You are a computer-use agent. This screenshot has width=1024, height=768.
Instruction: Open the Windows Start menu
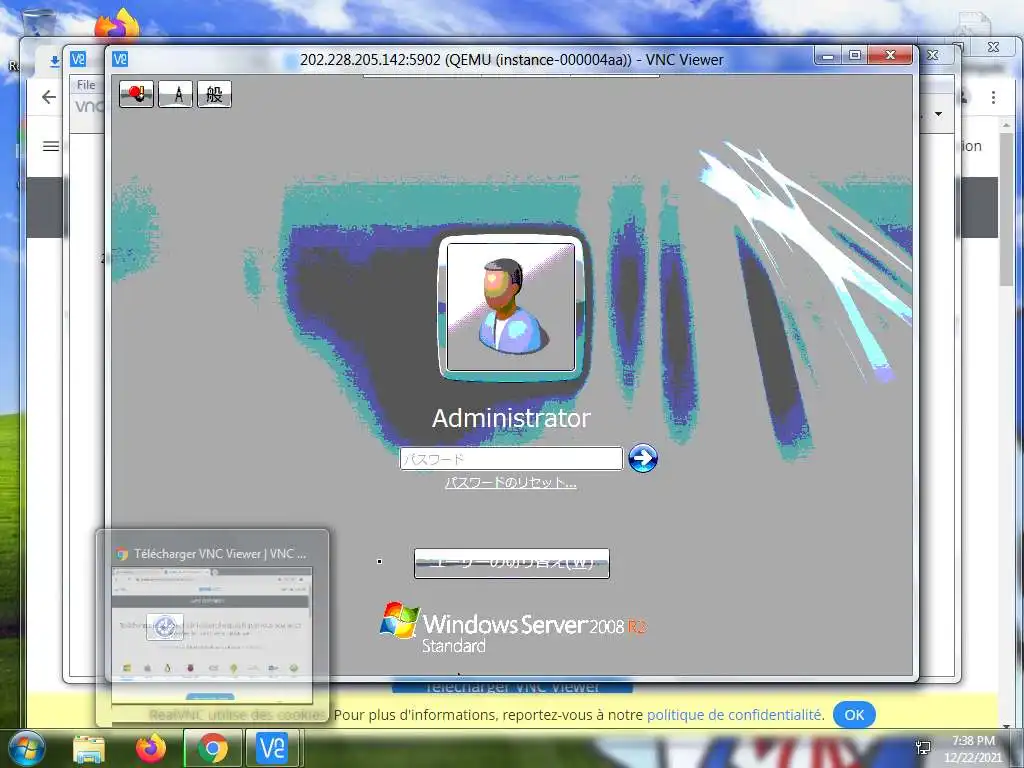tap(26, 748)
